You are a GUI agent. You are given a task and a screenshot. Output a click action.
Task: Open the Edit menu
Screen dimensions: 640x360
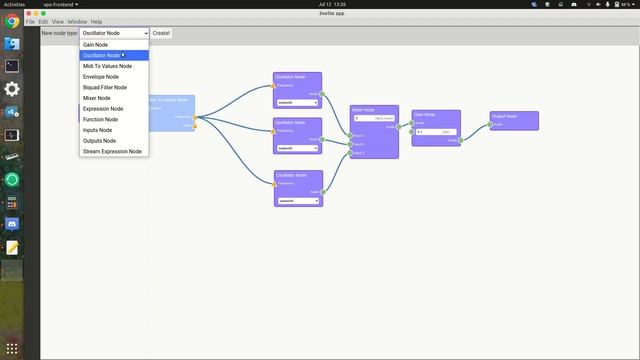pos(43,22)
